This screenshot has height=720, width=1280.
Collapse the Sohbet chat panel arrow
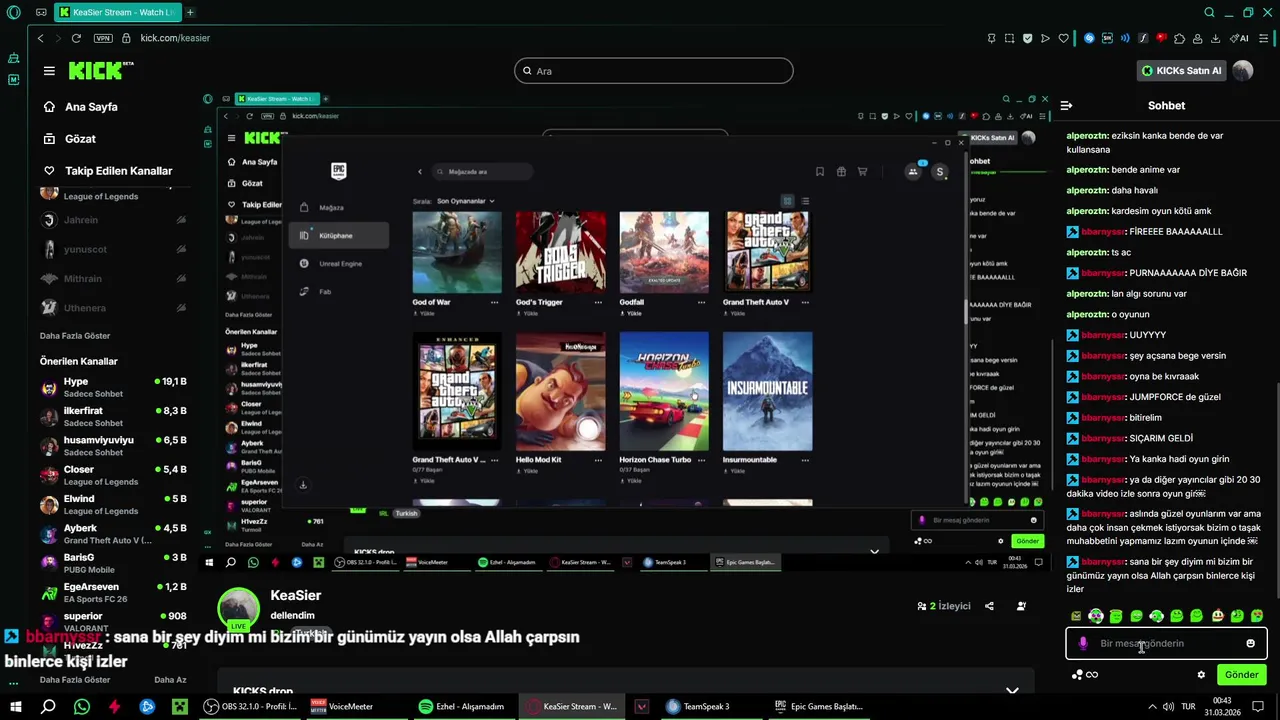(x=1066, y=105)
